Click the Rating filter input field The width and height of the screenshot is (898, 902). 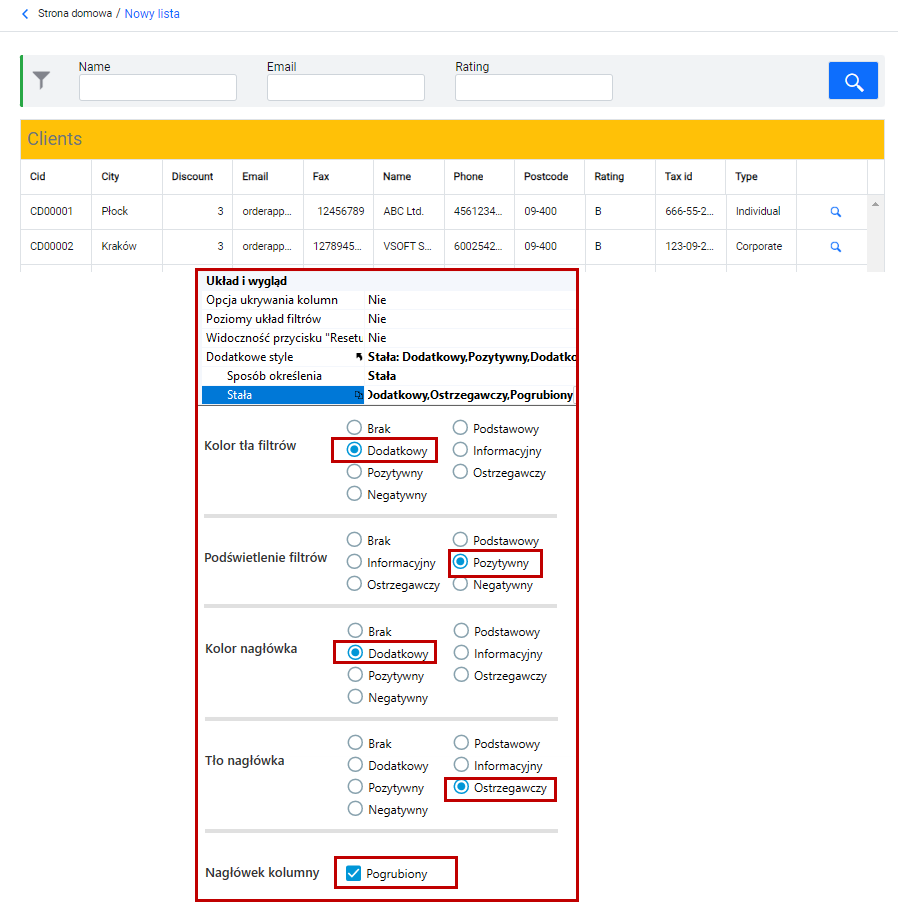click(534, 87)
